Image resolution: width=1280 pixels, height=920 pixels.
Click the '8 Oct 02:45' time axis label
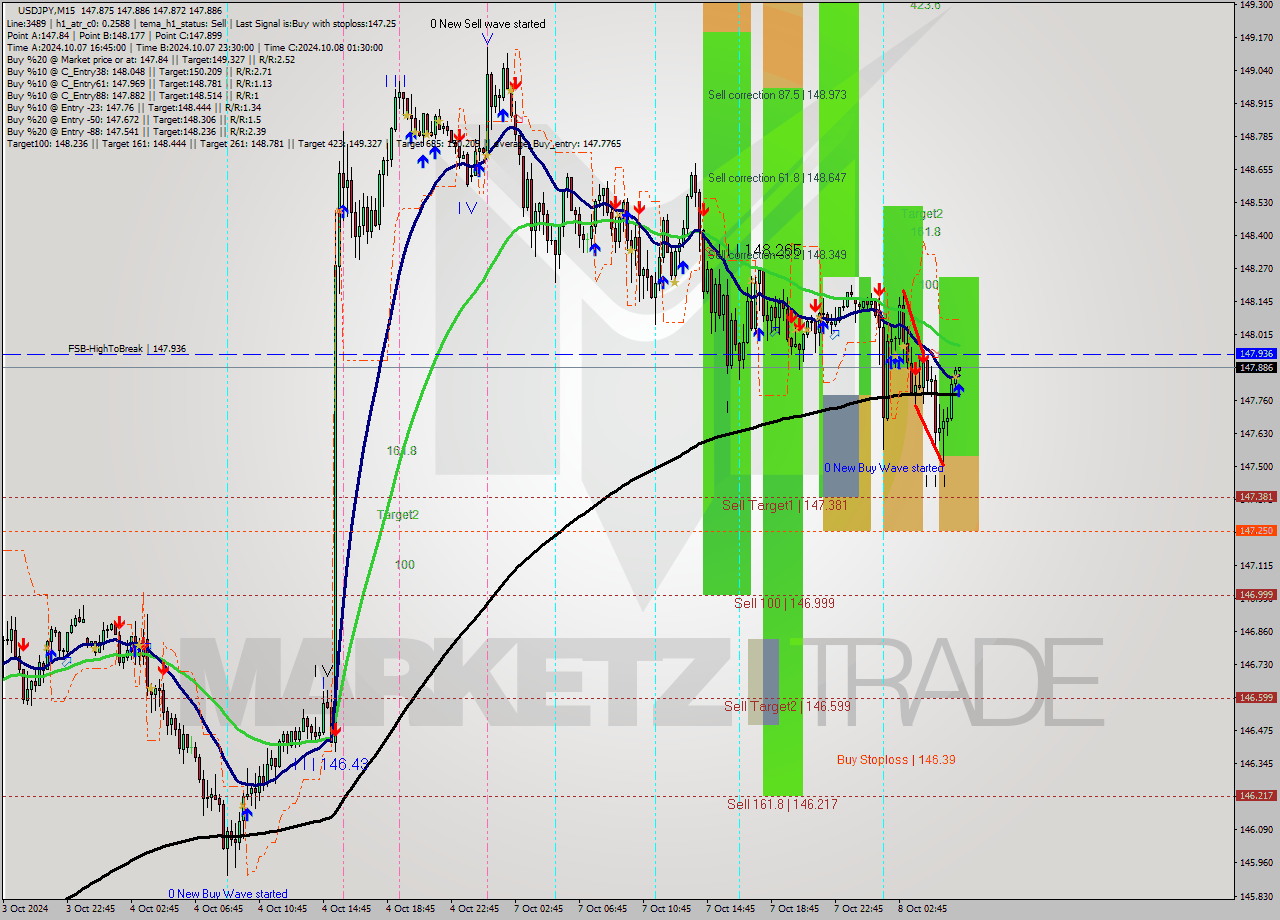click(x=923, y=909)
